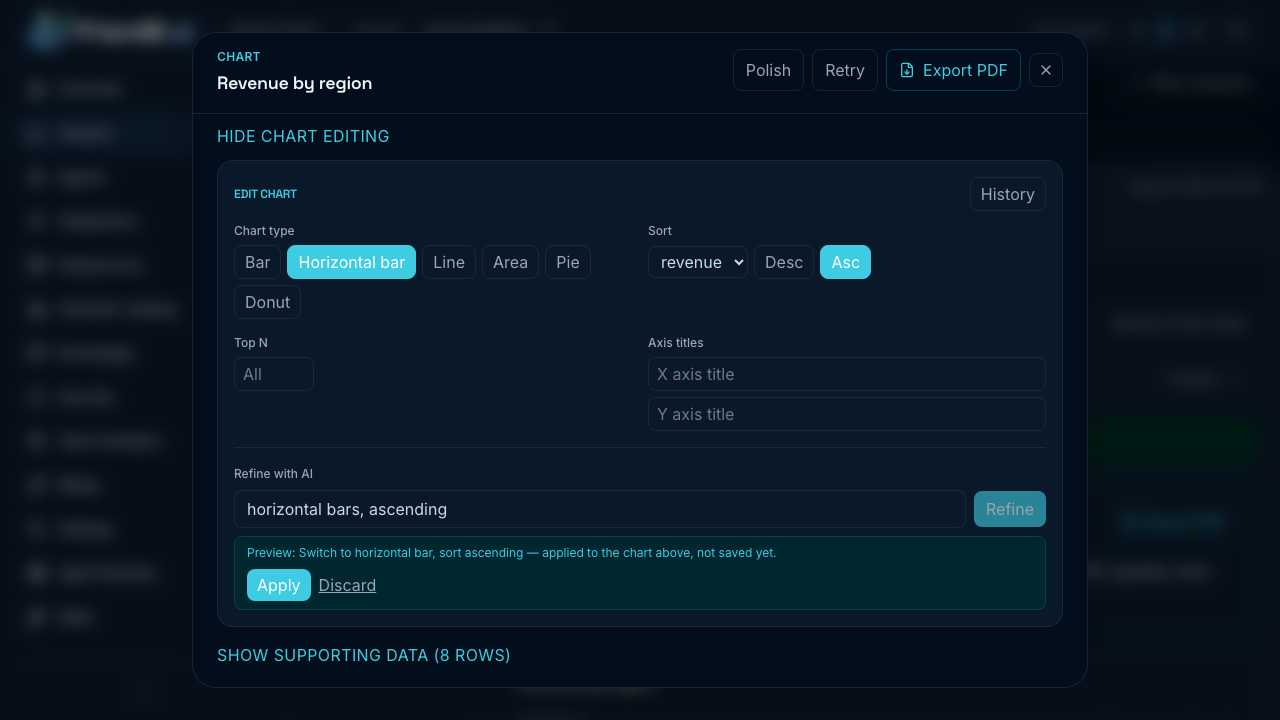Screen dimensions: 1280x720
Task: Discard the previewed changes
Action: 347,585
